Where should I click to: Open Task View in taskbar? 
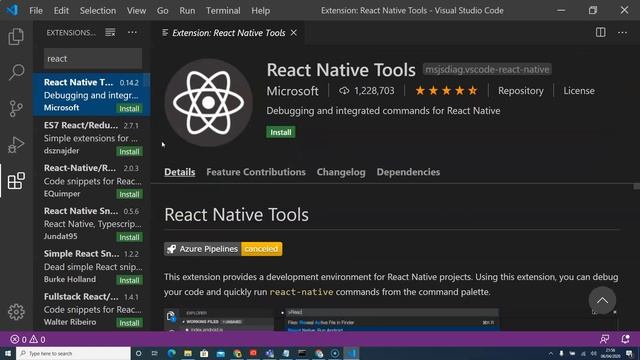pos(155,353)
